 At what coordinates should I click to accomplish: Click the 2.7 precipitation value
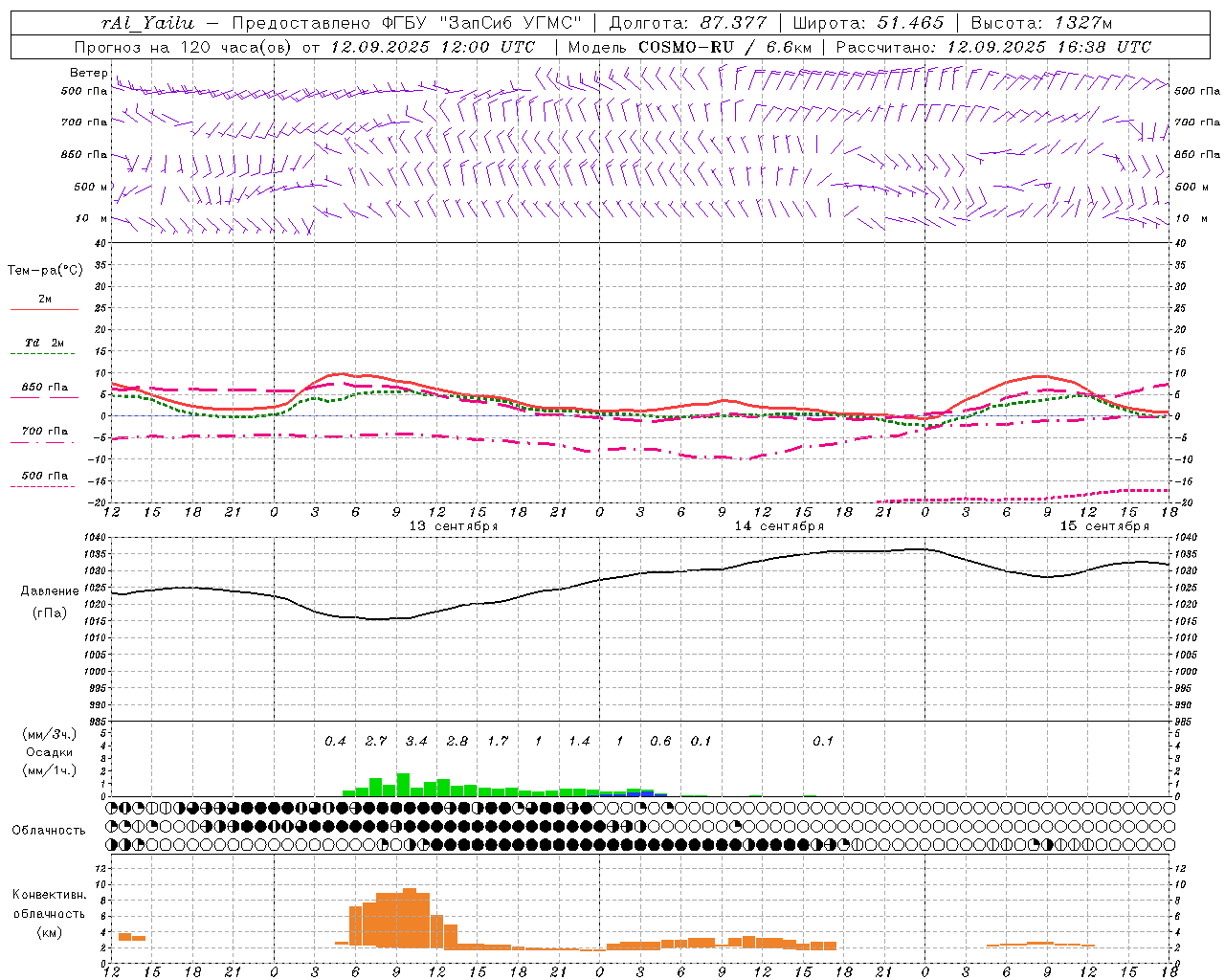tap(376, 742)
